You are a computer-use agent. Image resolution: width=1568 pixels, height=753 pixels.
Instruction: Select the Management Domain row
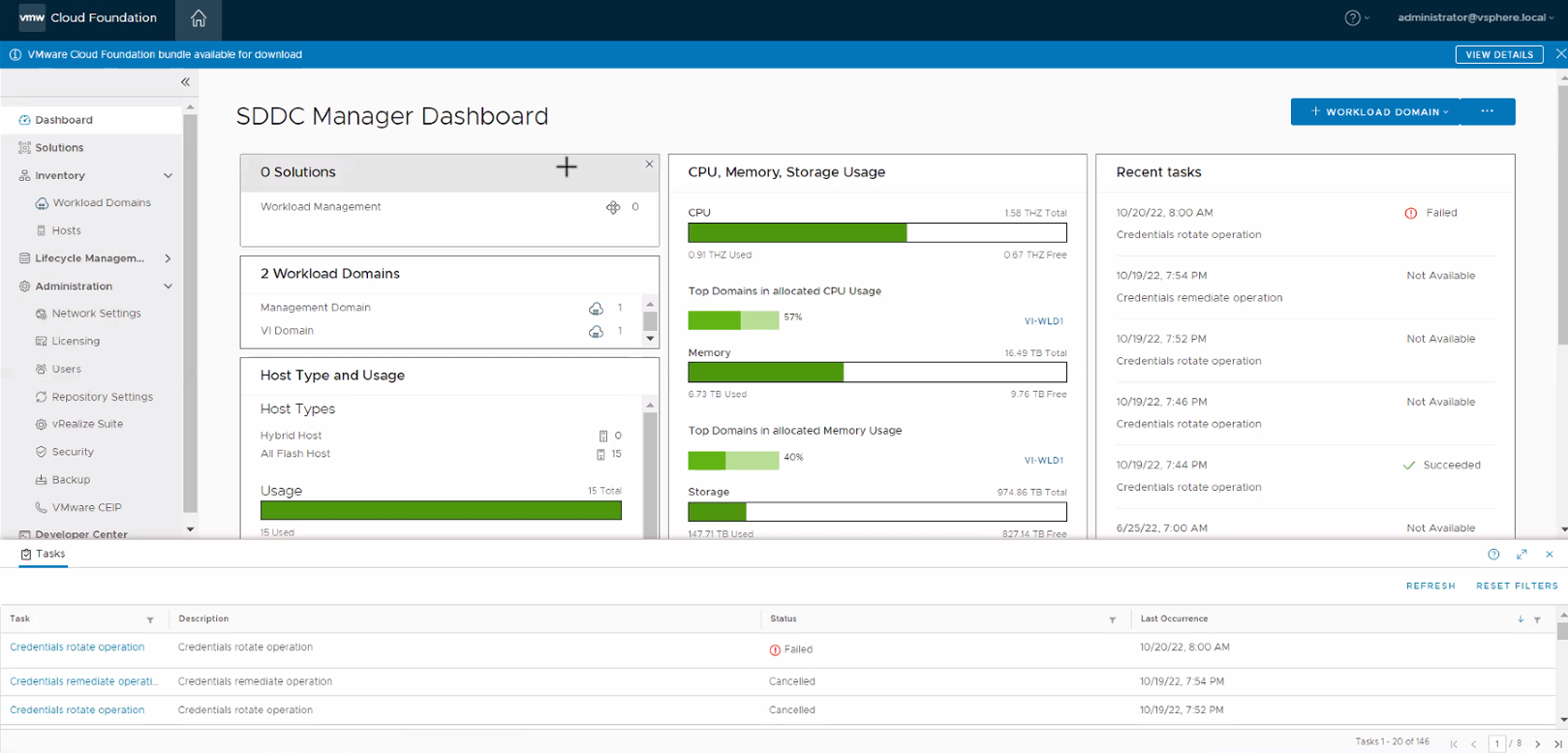tap(444, 308)
